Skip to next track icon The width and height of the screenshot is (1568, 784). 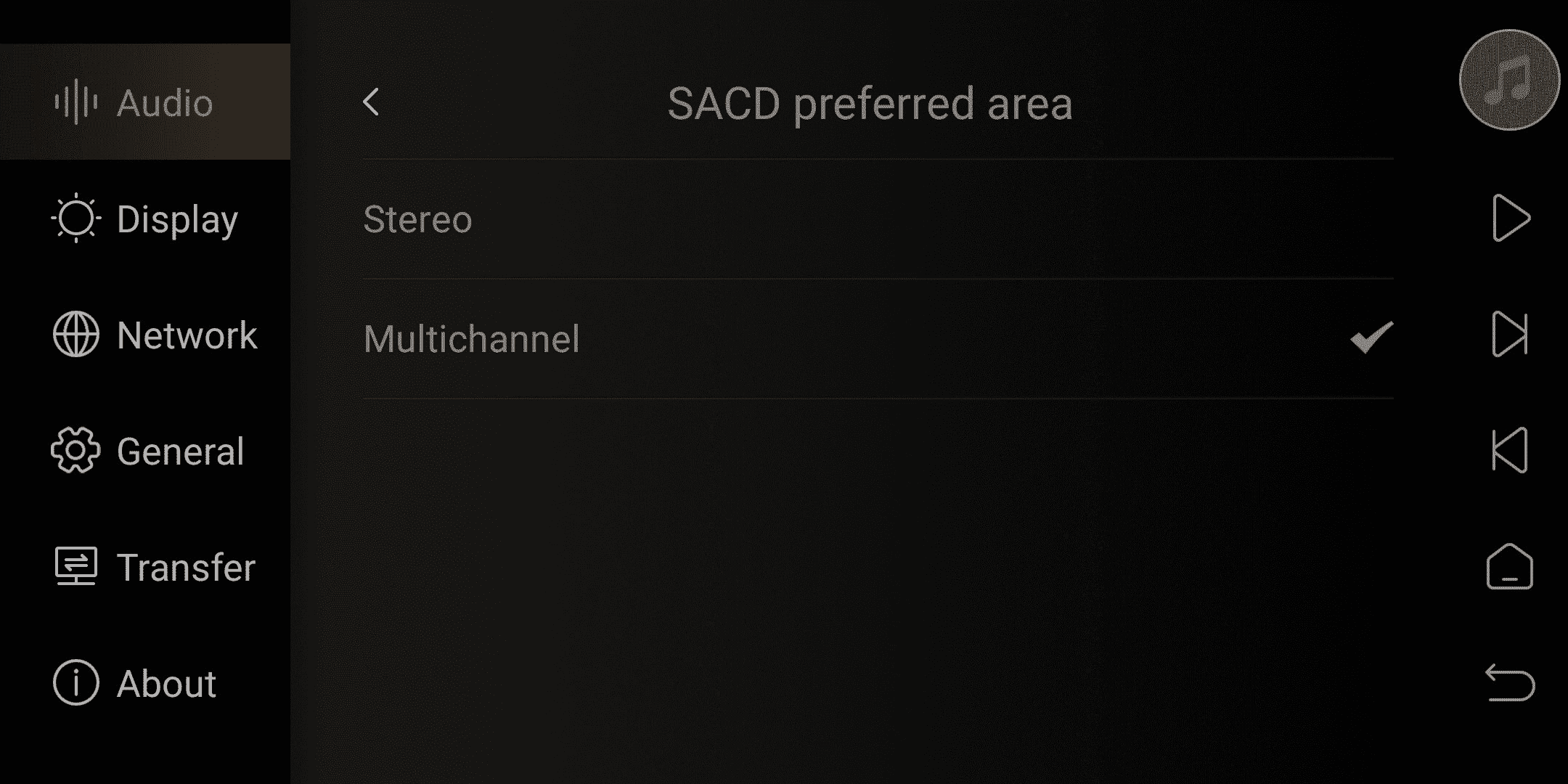(1510, 334)
